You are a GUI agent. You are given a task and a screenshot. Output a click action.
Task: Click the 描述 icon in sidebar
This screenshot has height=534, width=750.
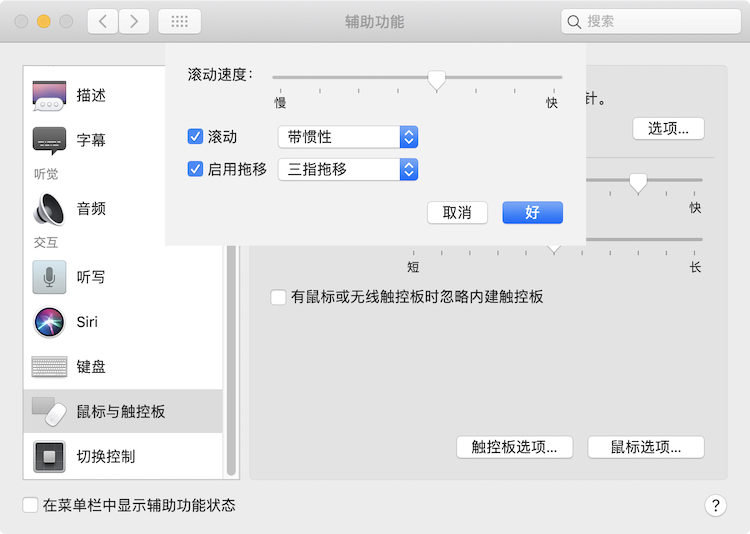(49, 96)
